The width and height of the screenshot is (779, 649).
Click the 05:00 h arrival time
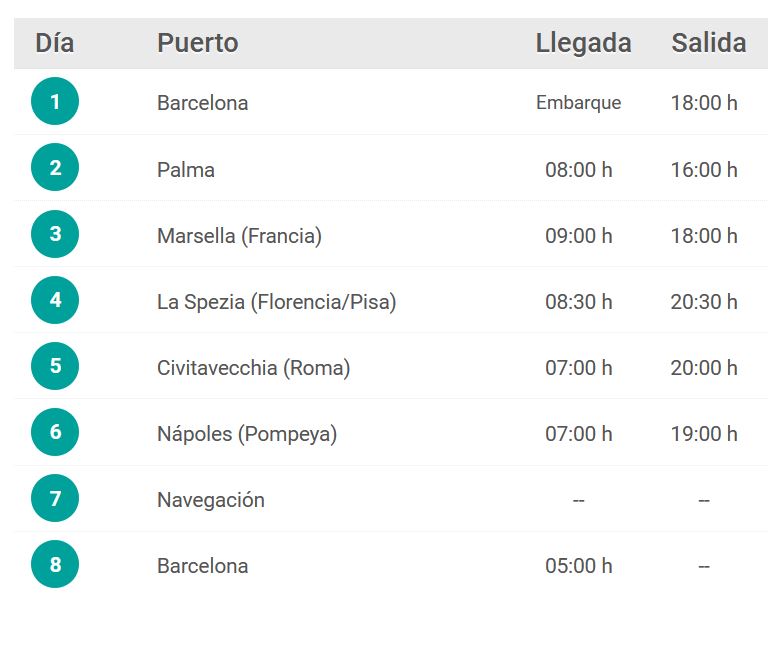click(579, 566)
